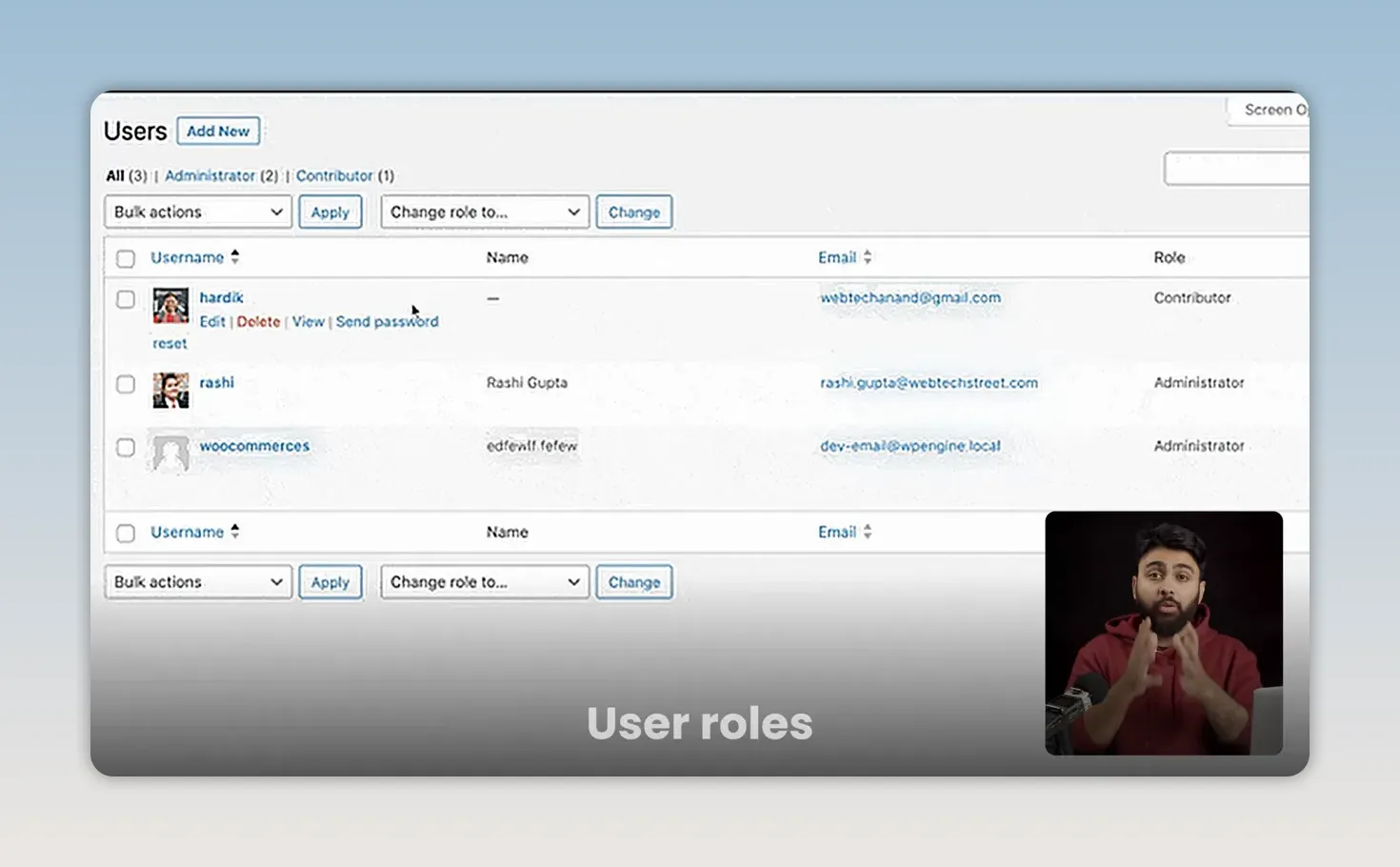Check the box for user woocommerces
Image resolution: width=1400 pixels, height=867 pixels.
tap(126, 447)
